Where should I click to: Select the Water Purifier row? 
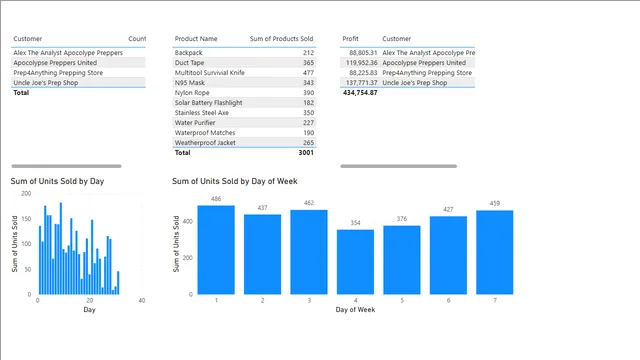click(244, 122)
